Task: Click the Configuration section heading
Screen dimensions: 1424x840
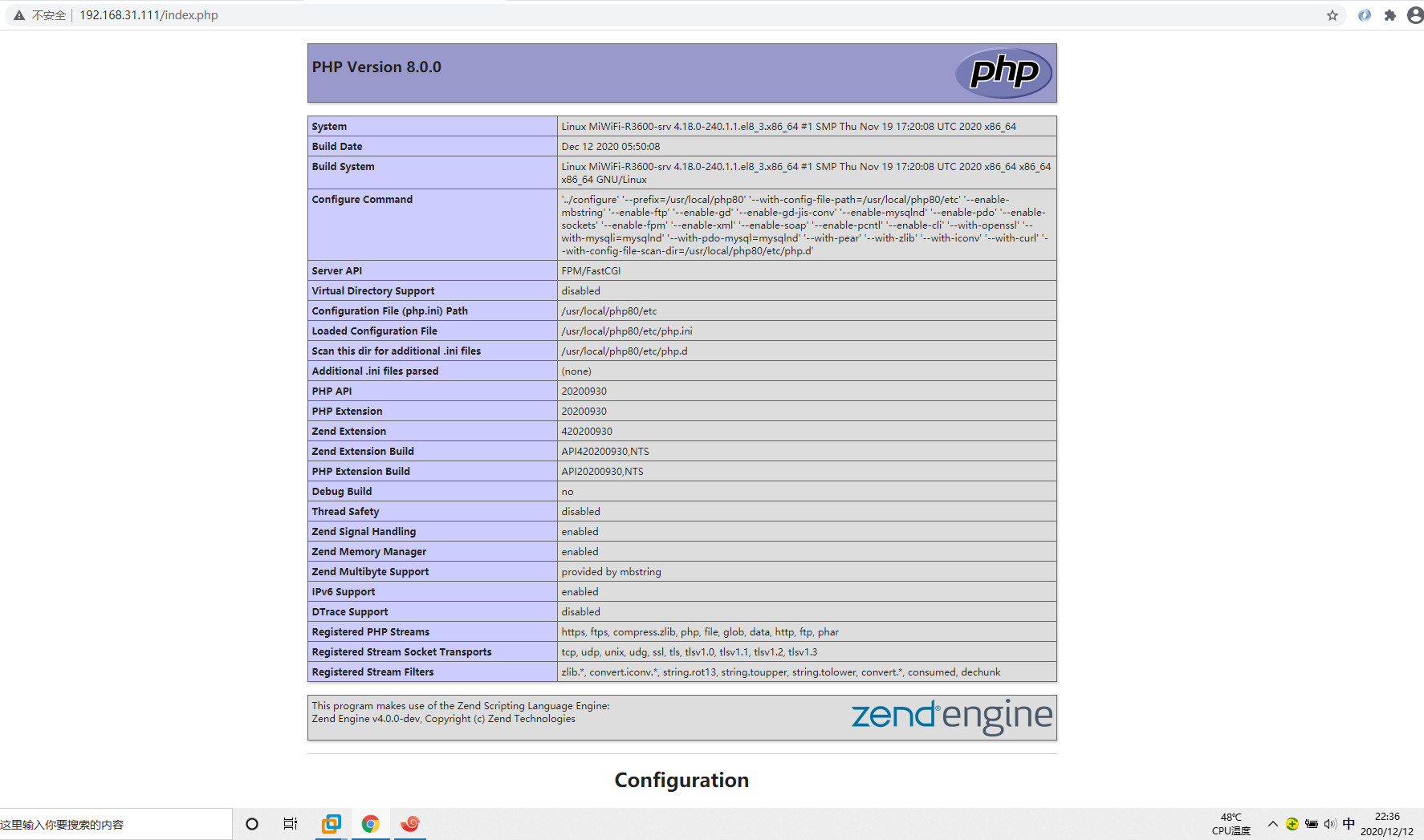Action: 681,780
